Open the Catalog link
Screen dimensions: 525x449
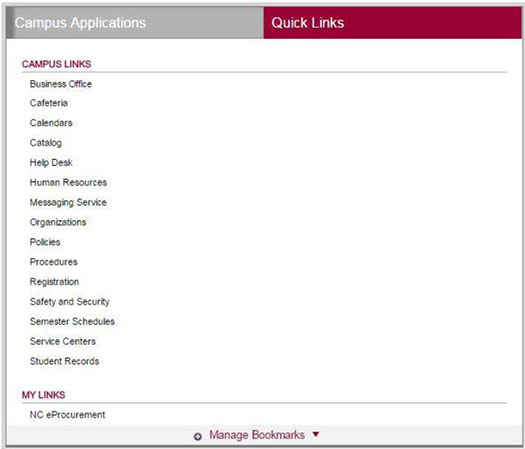point(46,143)
